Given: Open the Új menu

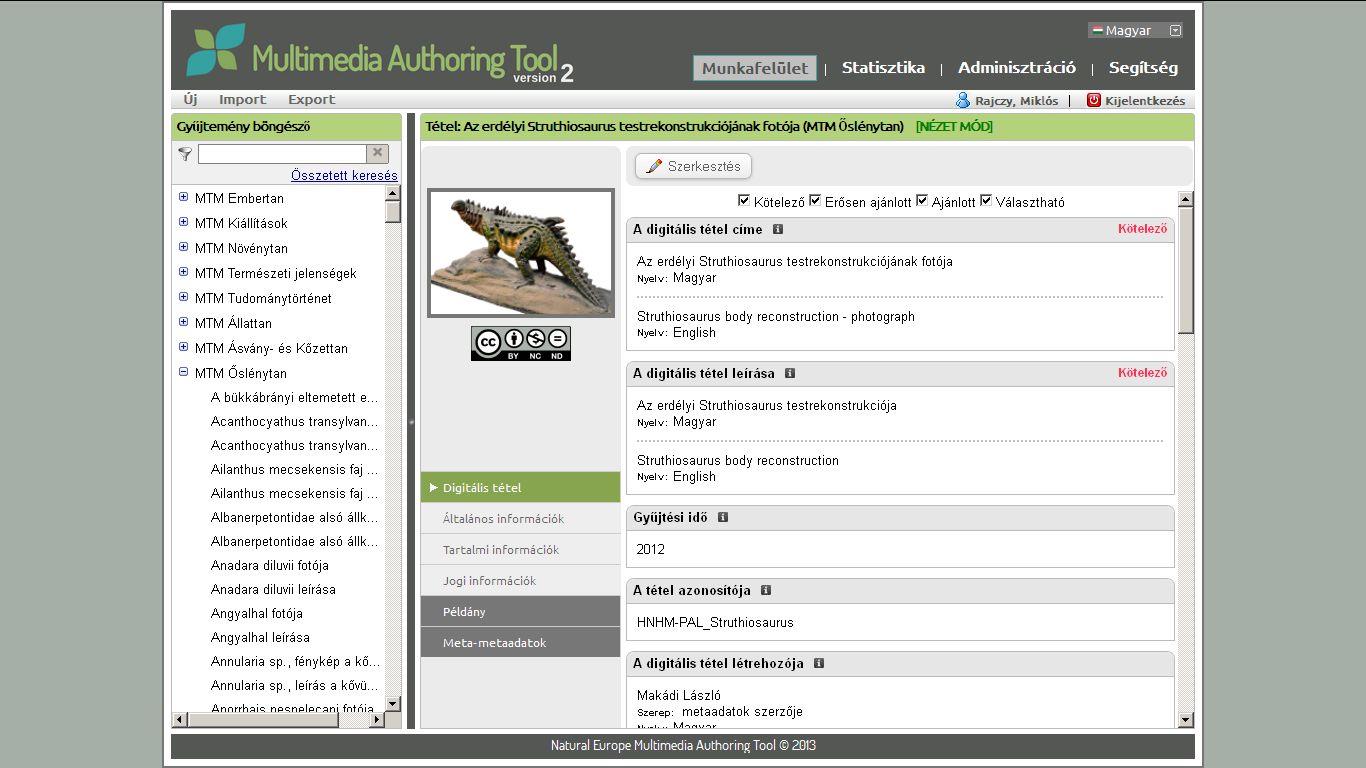Looking at the screenshot, I should 191,100.
